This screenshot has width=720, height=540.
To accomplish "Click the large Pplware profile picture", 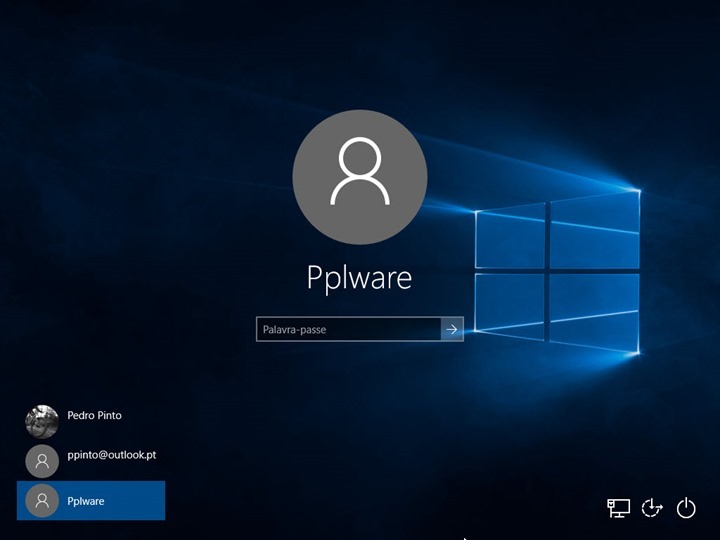I will pyautogui.click(x=360, y=177).
